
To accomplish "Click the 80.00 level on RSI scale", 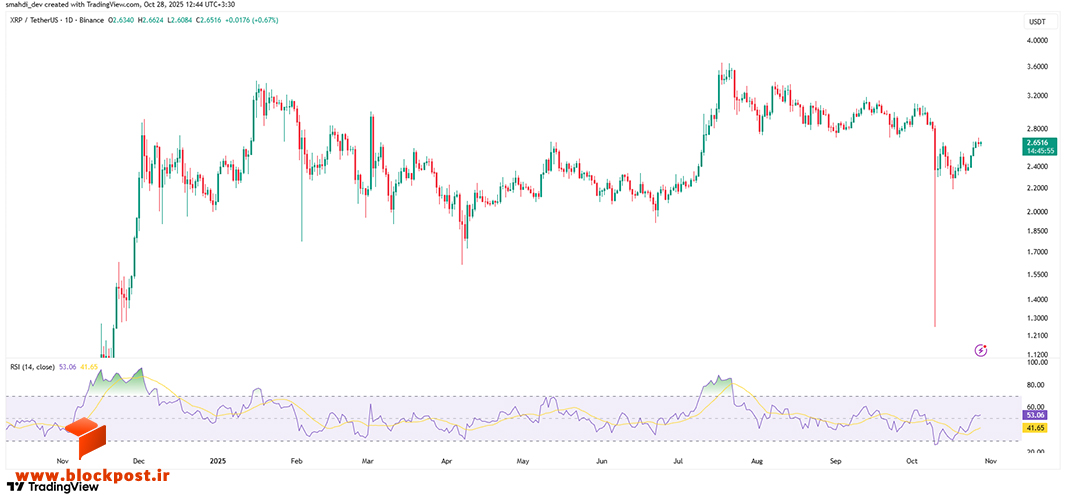I will pos(1037,385).
